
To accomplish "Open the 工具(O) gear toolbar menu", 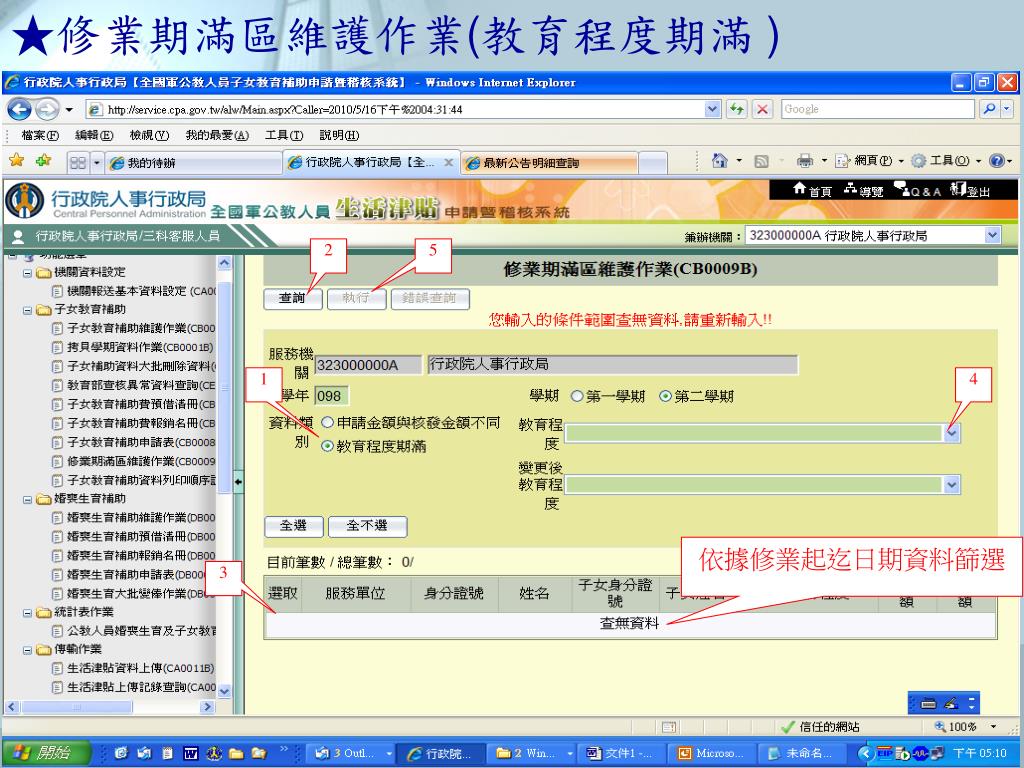I will coord(947,161).
